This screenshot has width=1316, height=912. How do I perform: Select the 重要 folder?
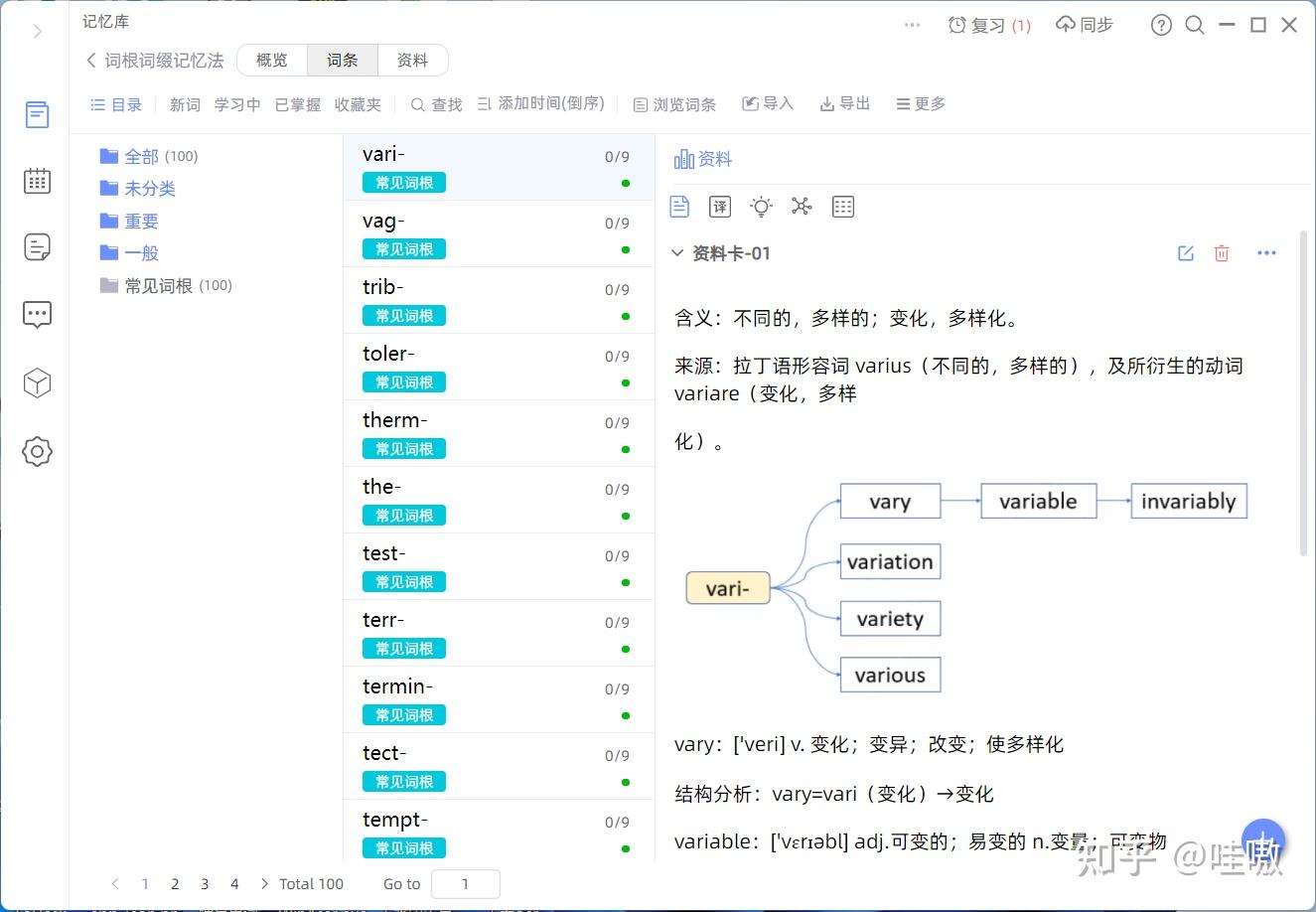[x=129, y=221]
